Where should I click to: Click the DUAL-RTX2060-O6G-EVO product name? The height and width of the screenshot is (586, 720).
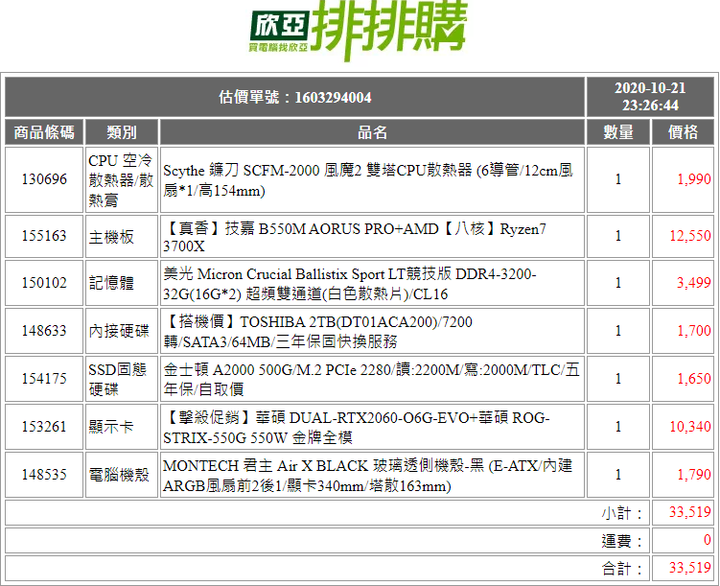(x=356, y=428)
